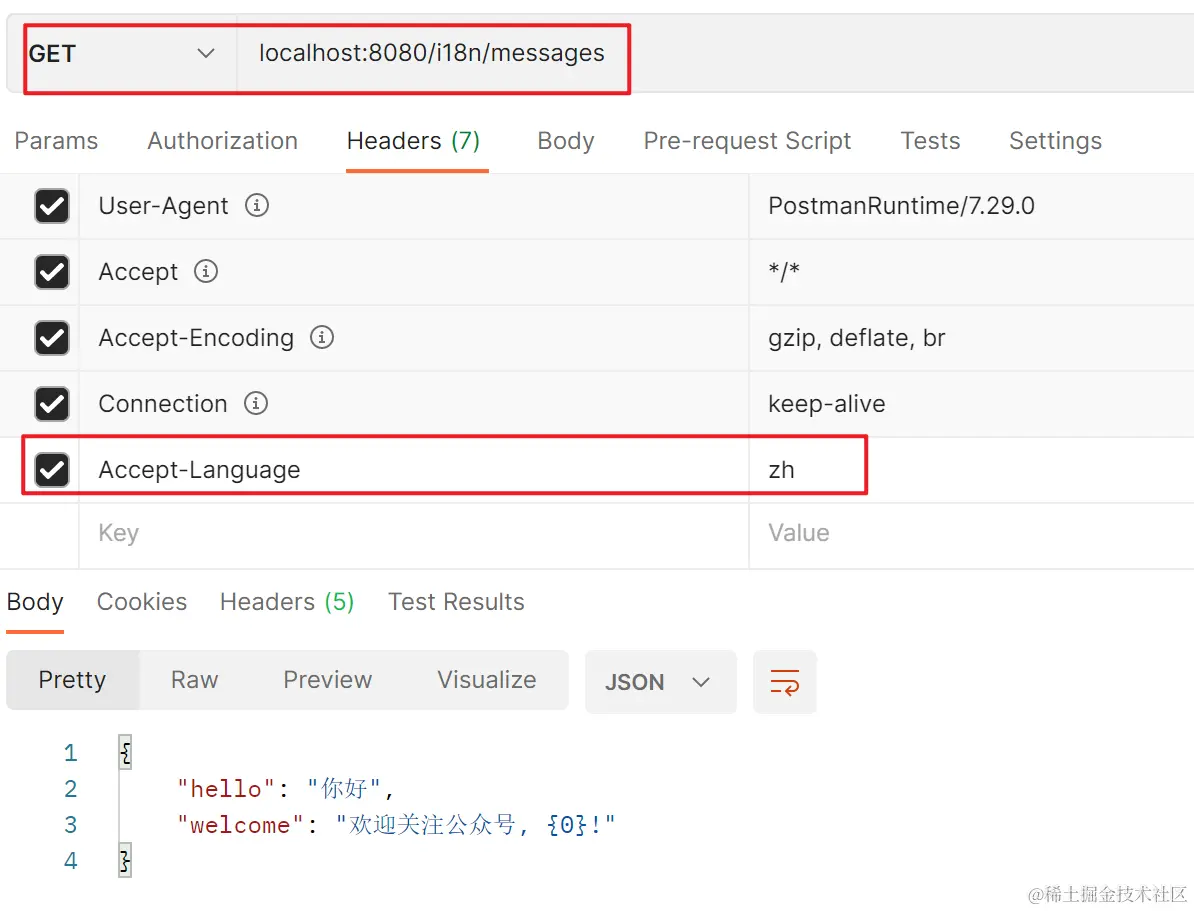This screenshot has width=1194, height=911.
Task: Open the JSON format dropdown
Action: [660, 682]
